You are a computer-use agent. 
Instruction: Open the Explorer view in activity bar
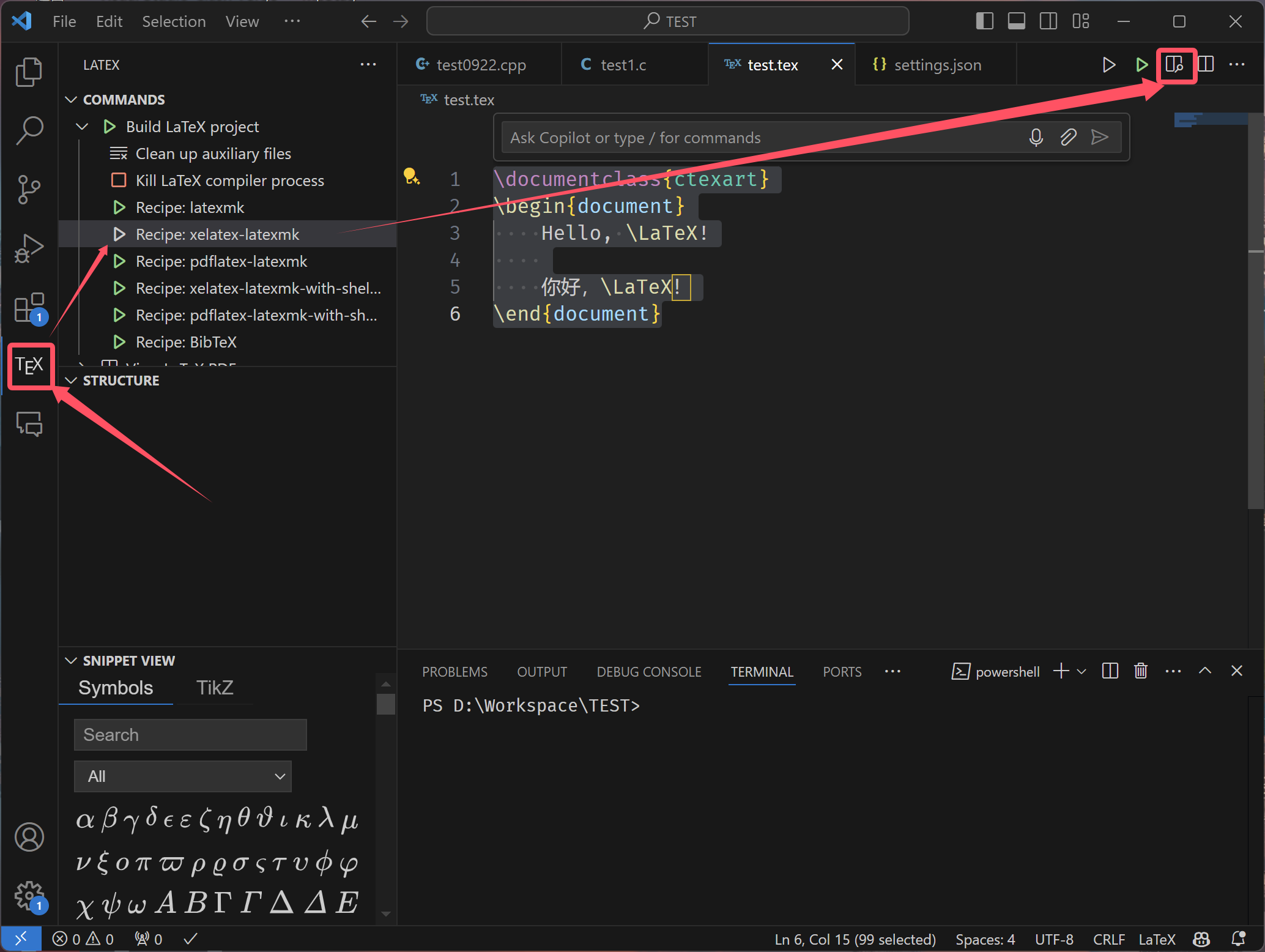coord(29,72)
